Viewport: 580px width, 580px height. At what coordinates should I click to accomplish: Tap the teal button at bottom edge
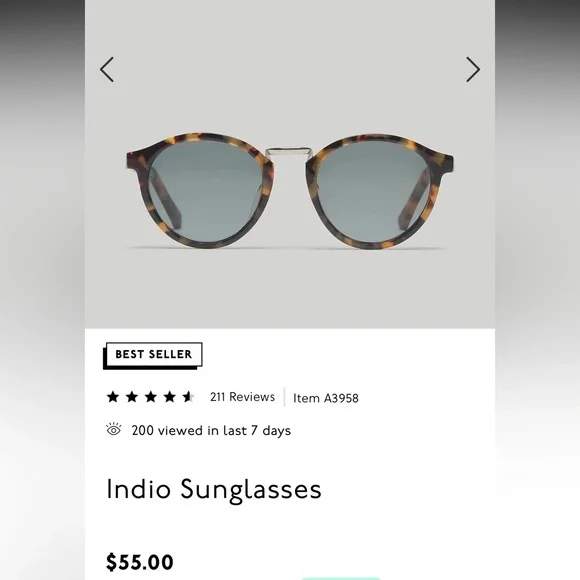point(340,578)
